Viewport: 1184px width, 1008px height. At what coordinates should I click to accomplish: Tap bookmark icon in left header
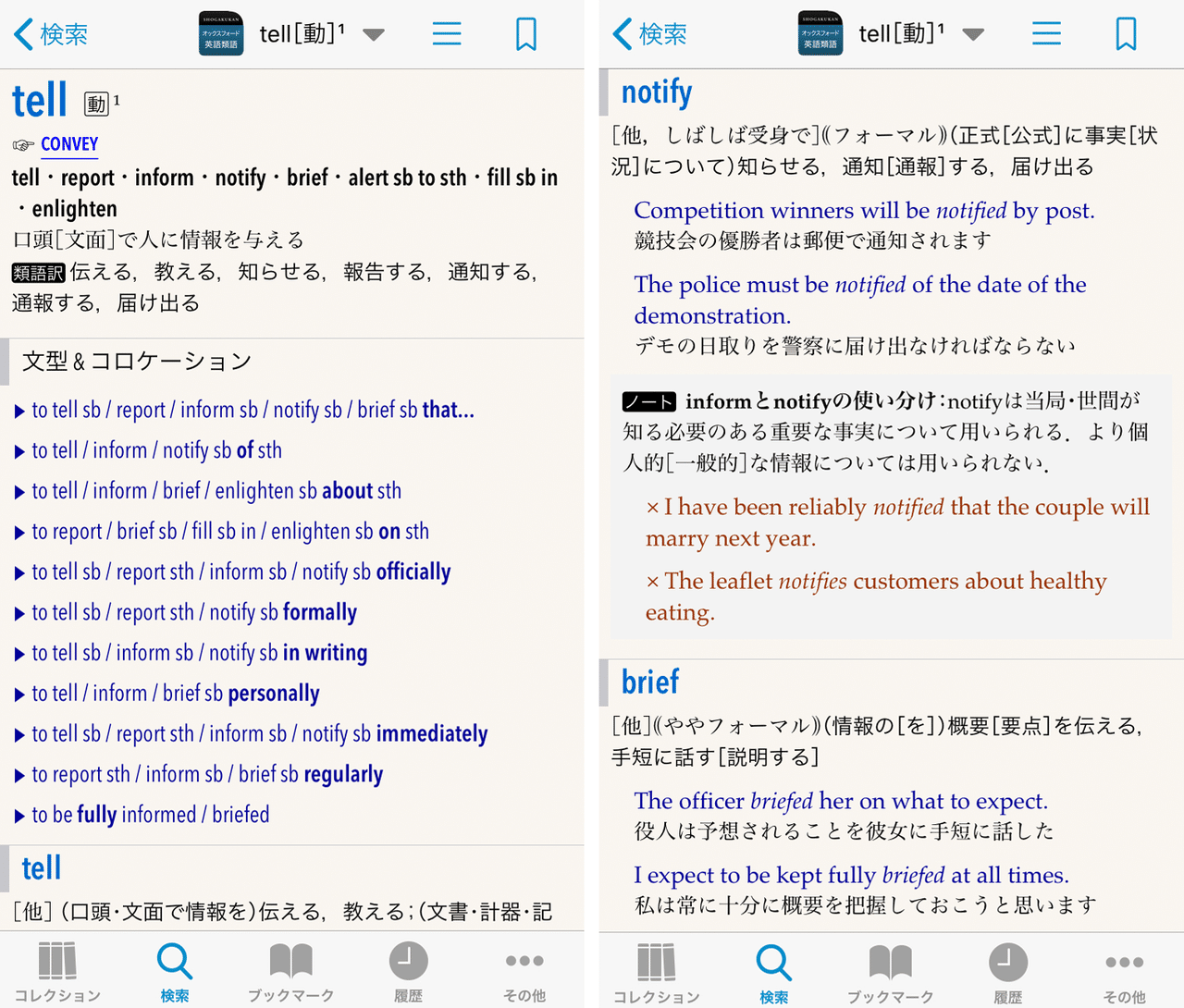[x=526, y=34]
